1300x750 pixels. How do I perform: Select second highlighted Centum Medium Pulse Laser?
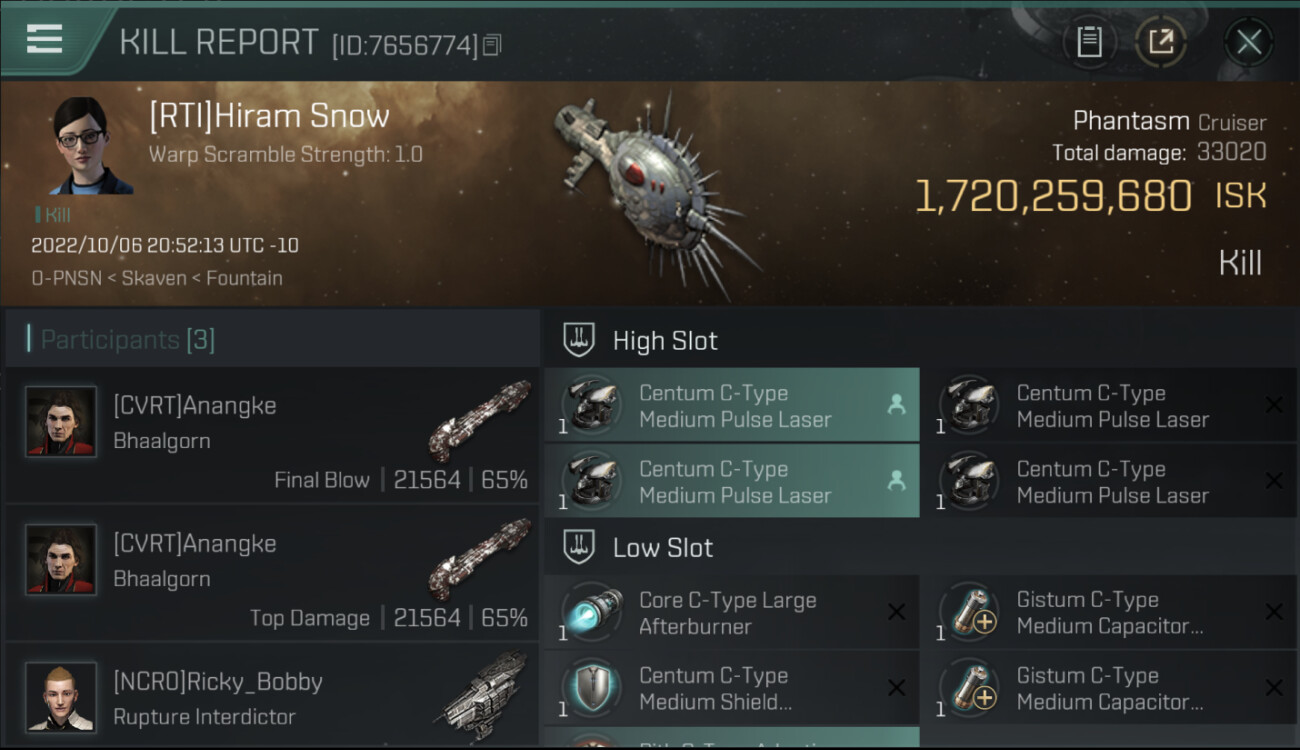coord(732,482)
